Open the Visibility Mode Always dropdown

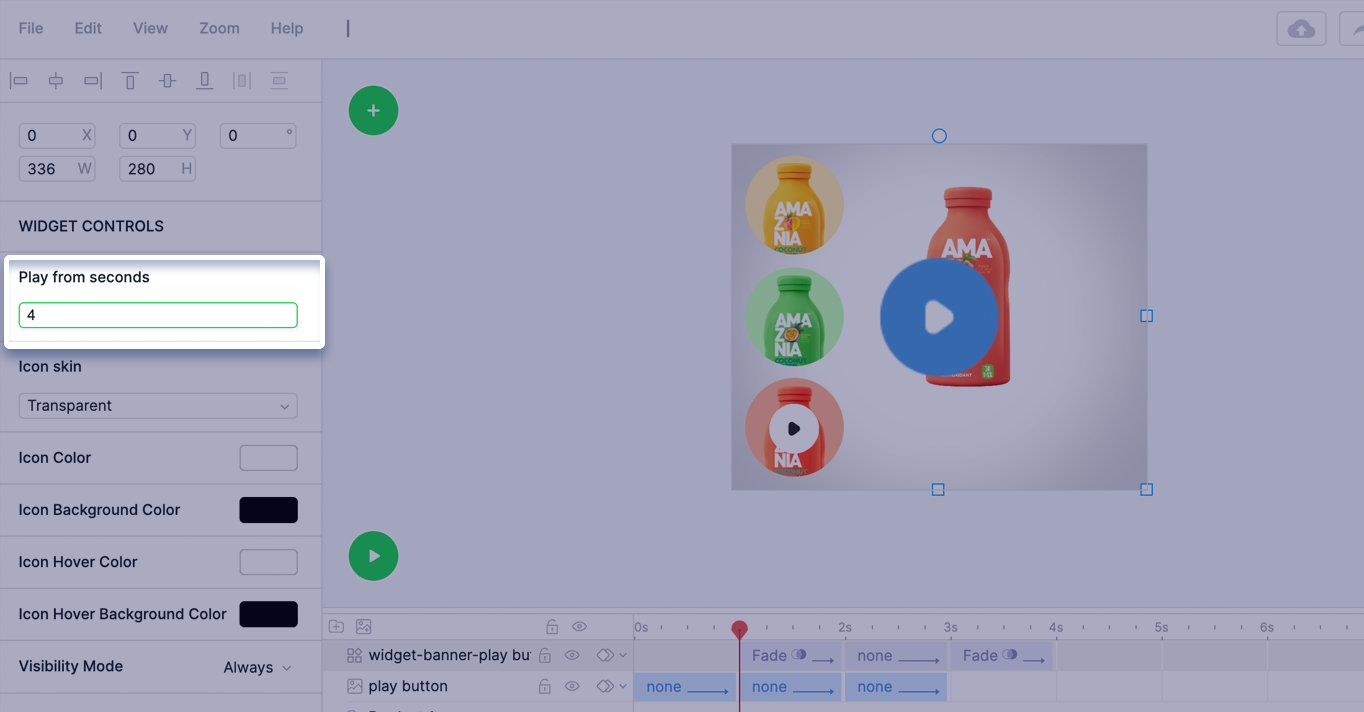point(257,667)
